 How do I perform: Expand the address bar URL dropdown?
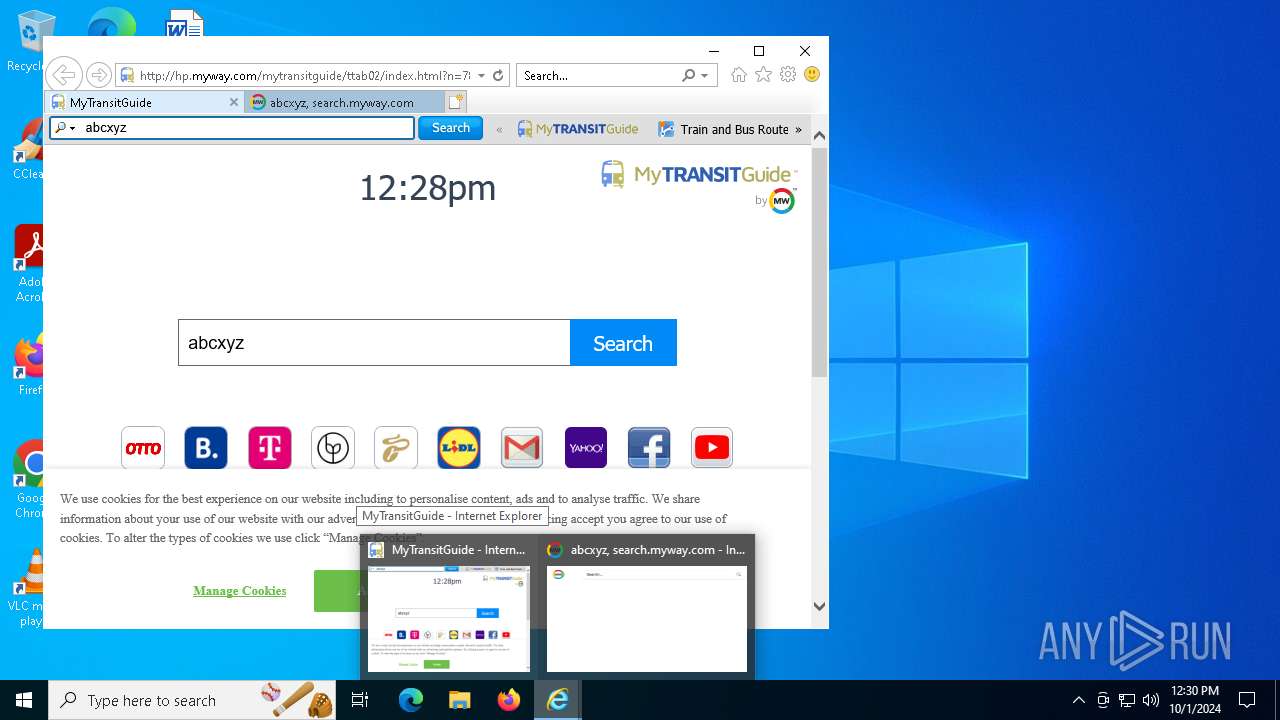(x=481, y=75)
